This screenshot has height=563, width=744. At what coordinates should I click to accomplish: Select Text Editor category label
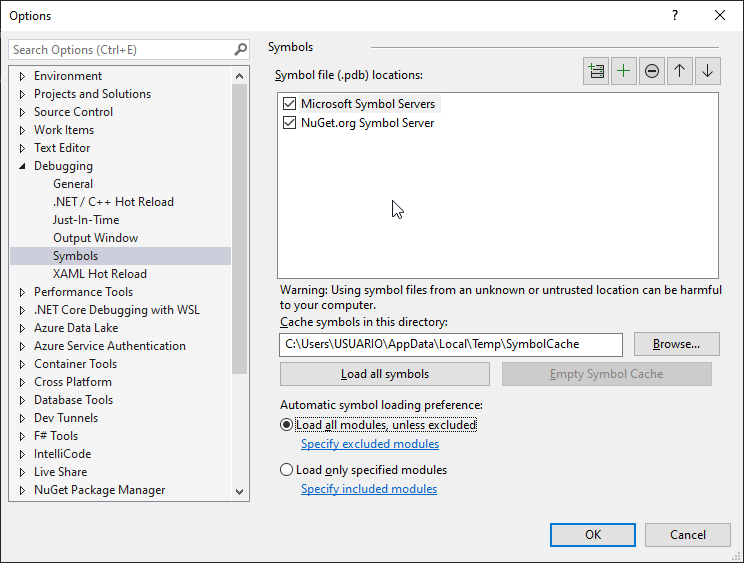pos(62,148)
